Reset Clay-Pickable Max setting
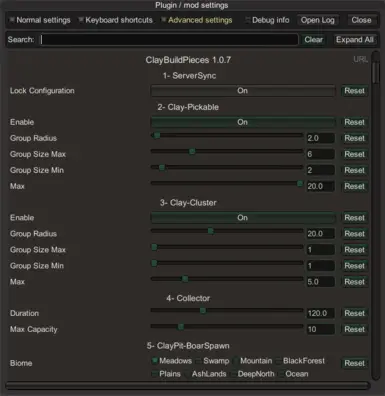This screenshot has width=385, height=396. pos(354,186)
